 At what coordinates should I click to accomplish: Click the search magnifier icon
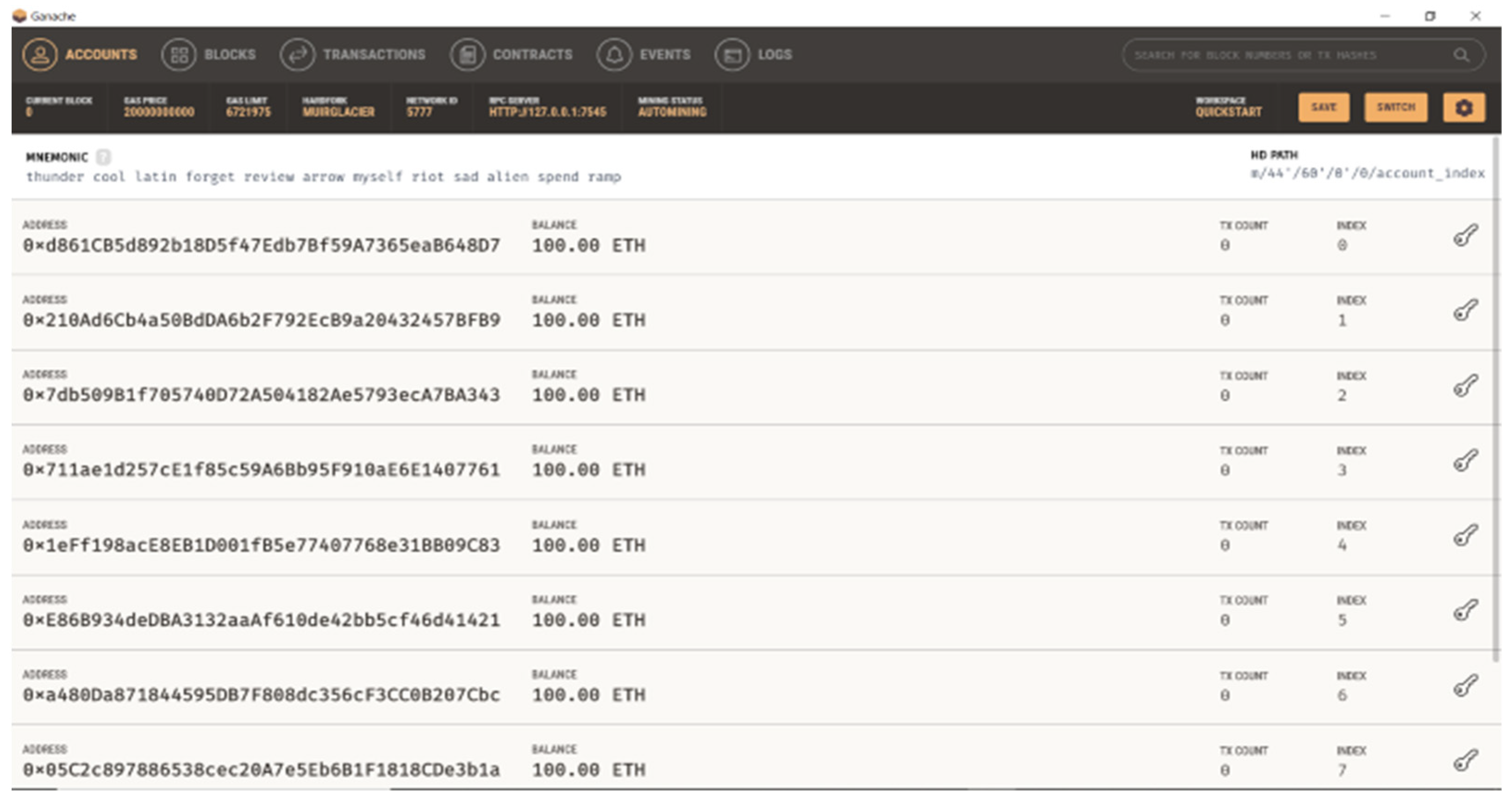tap(1461, 55)
